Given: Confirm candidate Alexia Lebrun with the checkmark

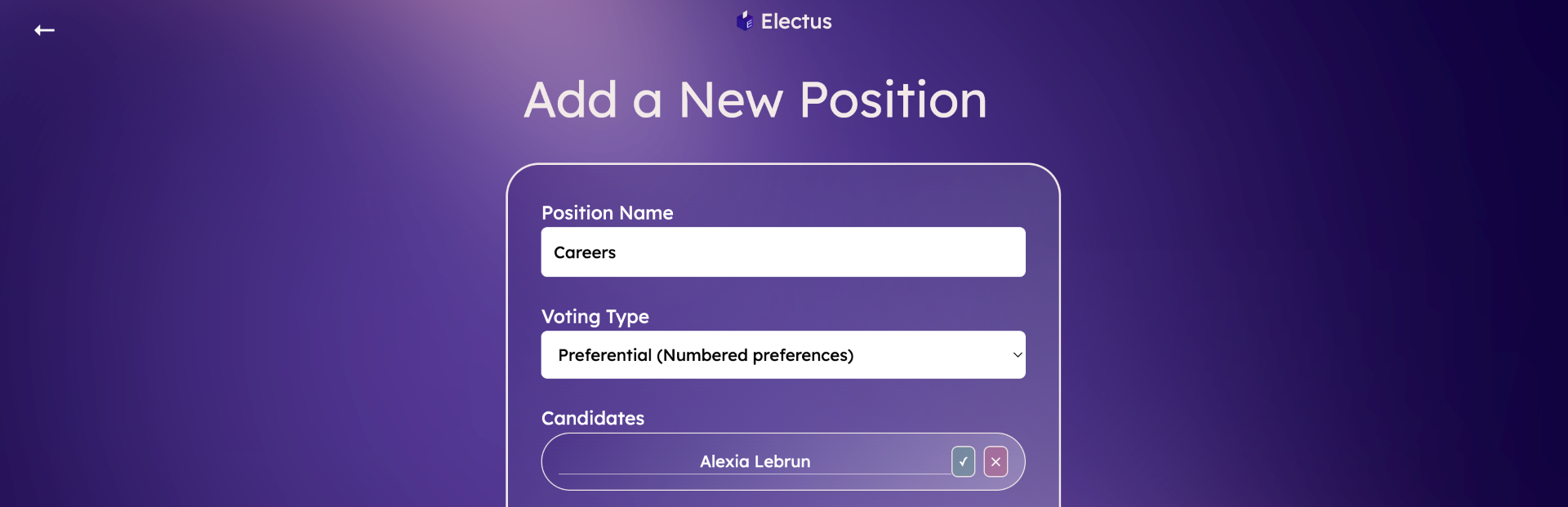Looking at the screenshot, I should click(963, 461).
